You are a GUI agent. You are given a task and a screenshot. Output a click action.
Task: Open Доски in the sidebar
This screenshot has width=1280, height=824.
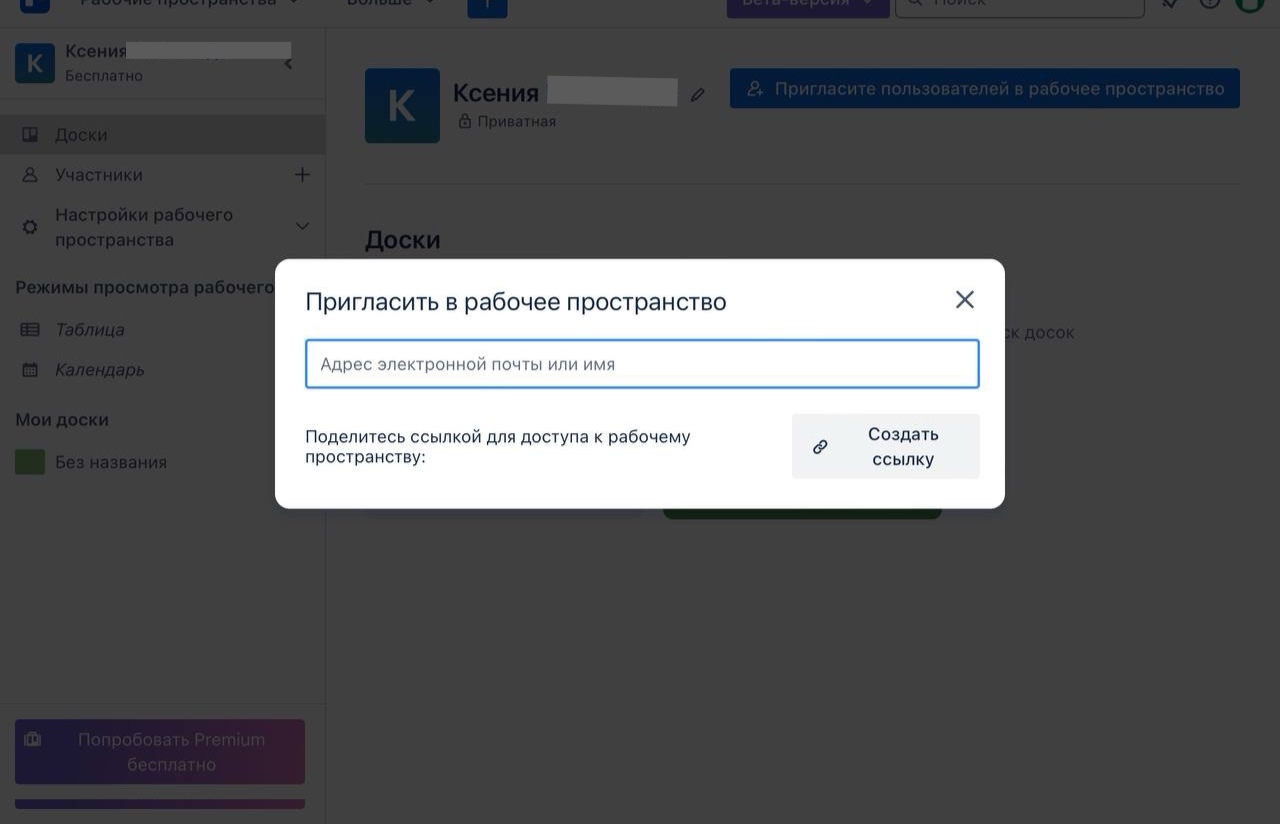[162, 135]
